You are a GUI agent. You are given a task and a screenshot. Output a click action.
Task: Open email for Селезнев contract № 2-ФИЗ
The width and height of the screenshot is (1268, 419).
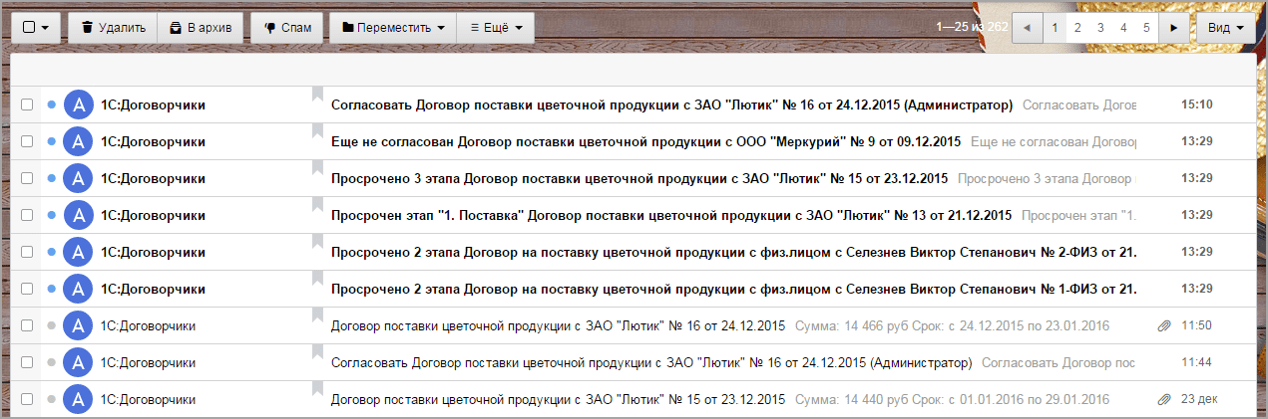coord(732,252)
